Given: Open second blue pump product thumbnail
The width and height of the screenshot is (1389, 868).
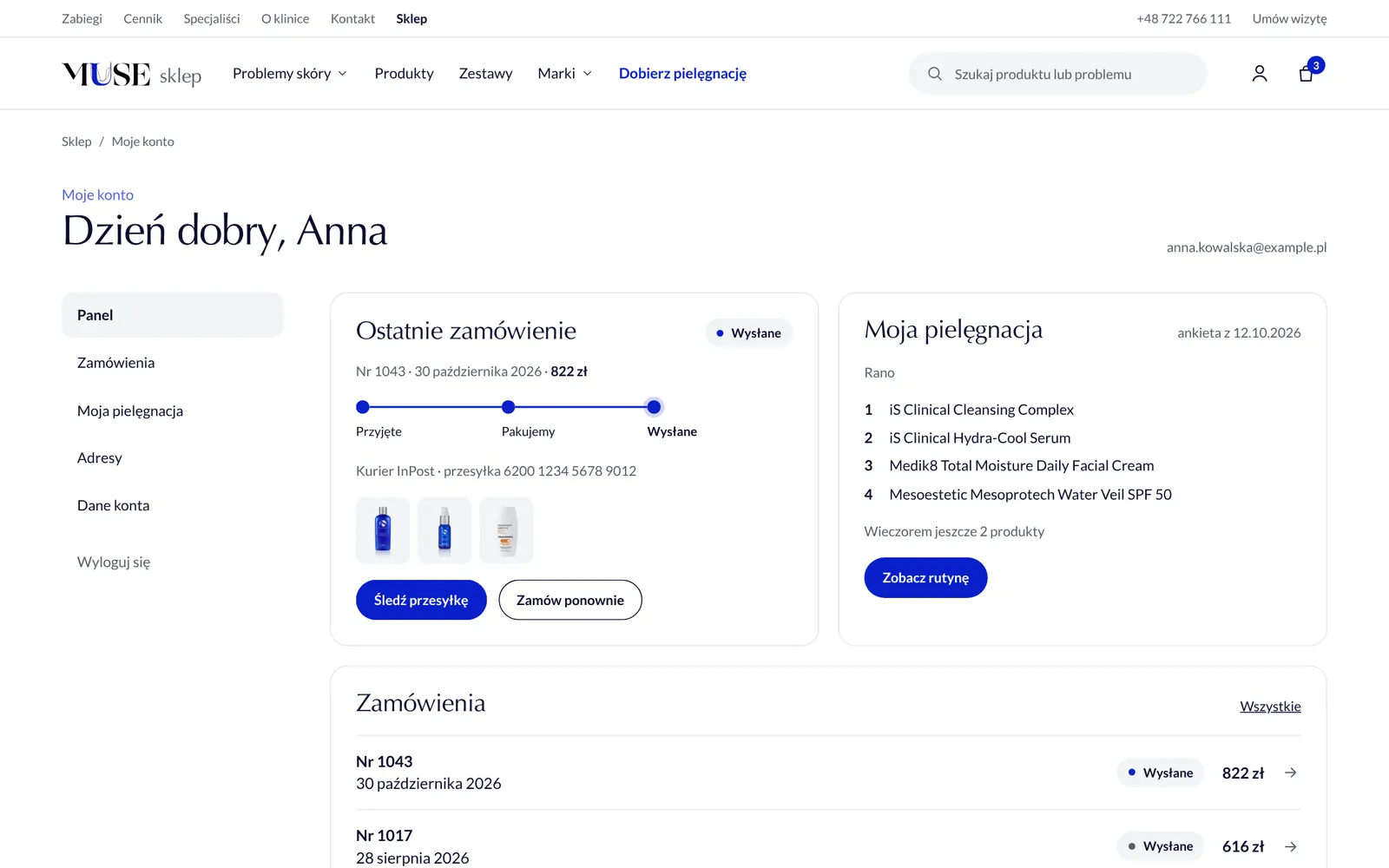Looking at the screenshot, I should click(x=444, y=530).
